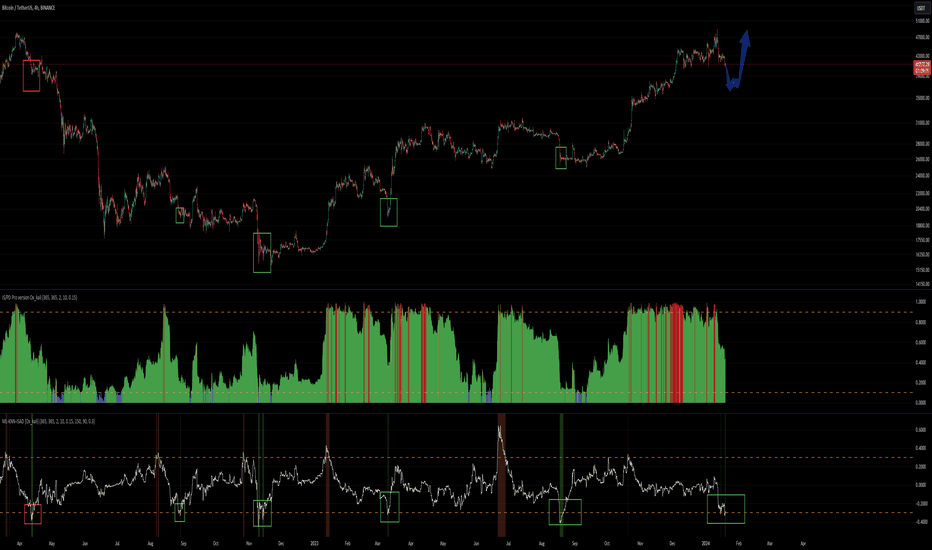
Task: Click the -0.4000 scale value in lower pane
Action: pyautogui.click(x=920, y=522)
